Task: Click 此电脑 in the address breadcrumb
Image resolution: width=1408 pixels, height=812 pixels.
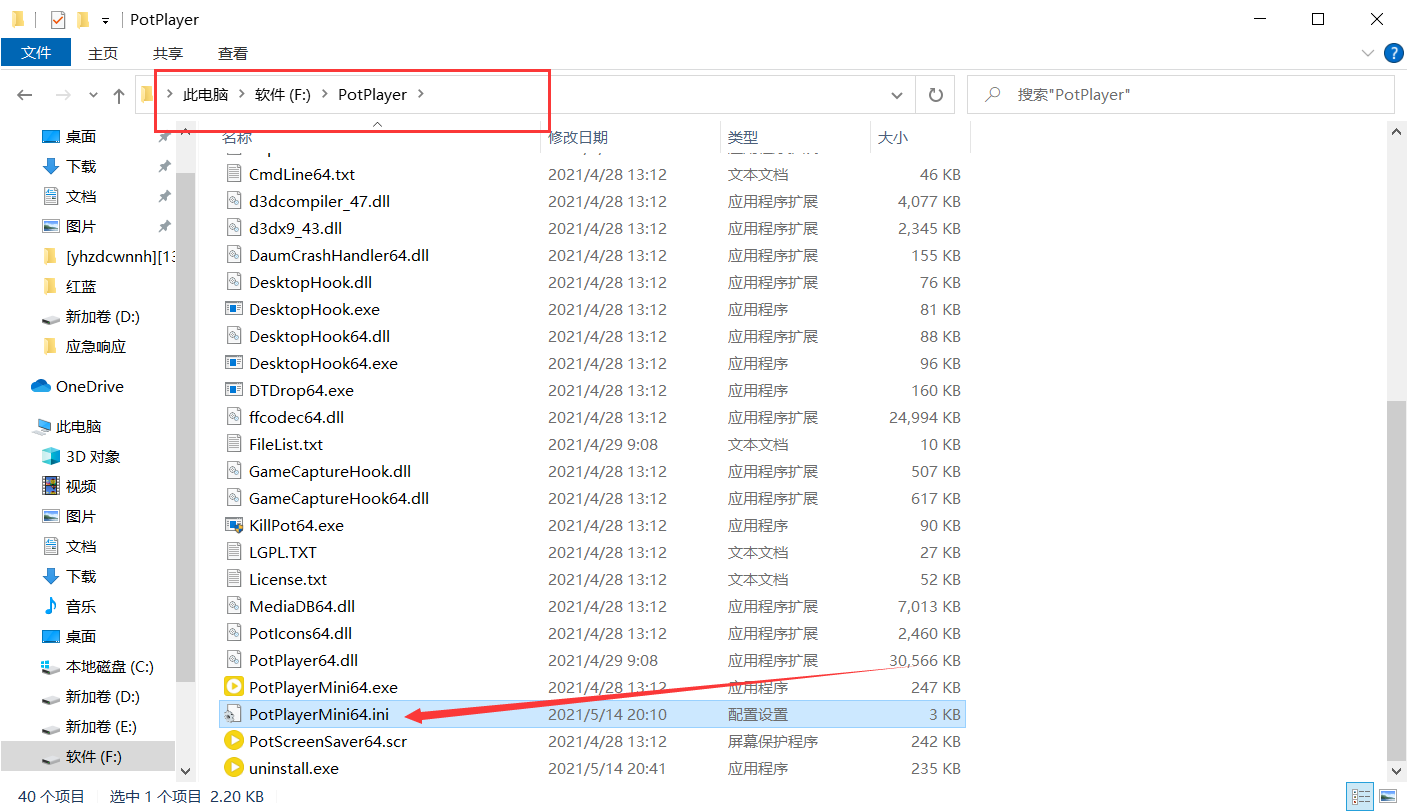Action: (x=205, y=95)
